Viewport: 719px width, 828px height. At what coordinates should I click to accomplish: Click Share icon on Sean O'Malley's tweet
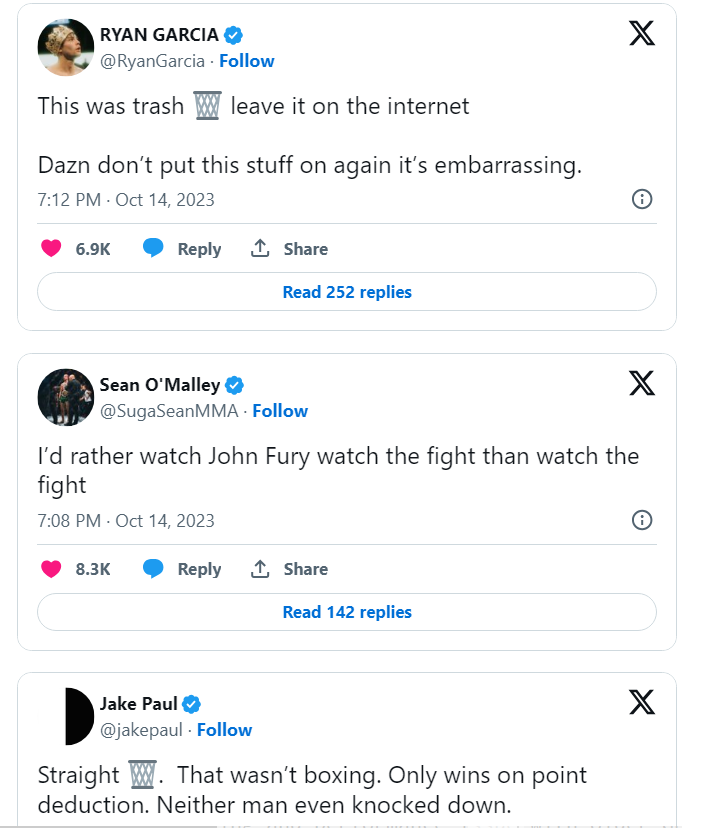click(261, 569)
